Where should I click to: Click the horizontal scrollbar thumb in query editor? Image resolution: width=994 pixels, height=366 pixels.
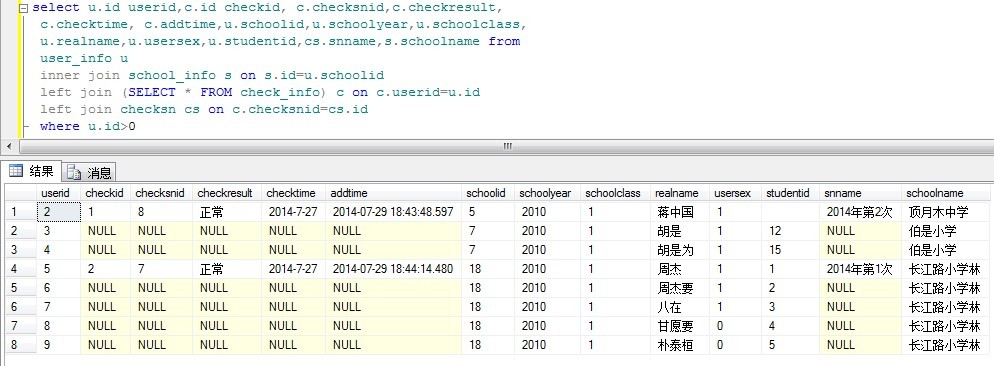point(507,147)
